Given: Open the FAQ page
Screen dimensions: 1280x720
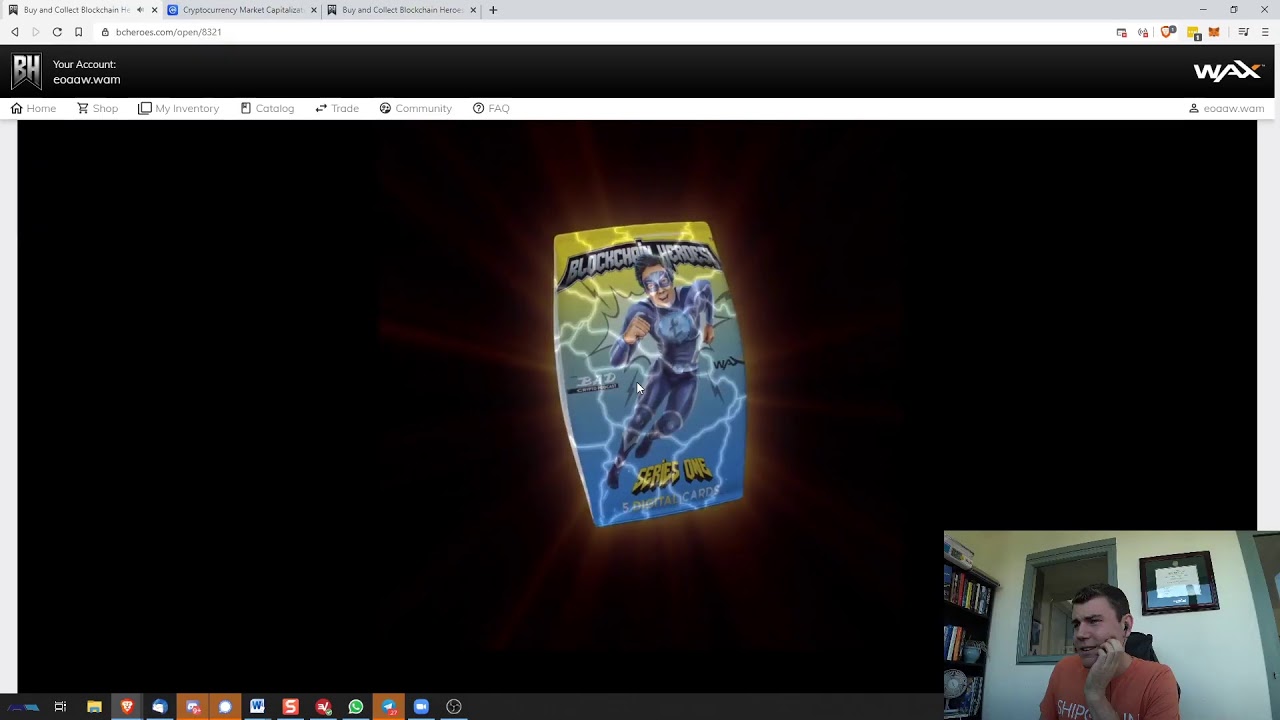Looking at the screenshot, I should click(491, 108).
